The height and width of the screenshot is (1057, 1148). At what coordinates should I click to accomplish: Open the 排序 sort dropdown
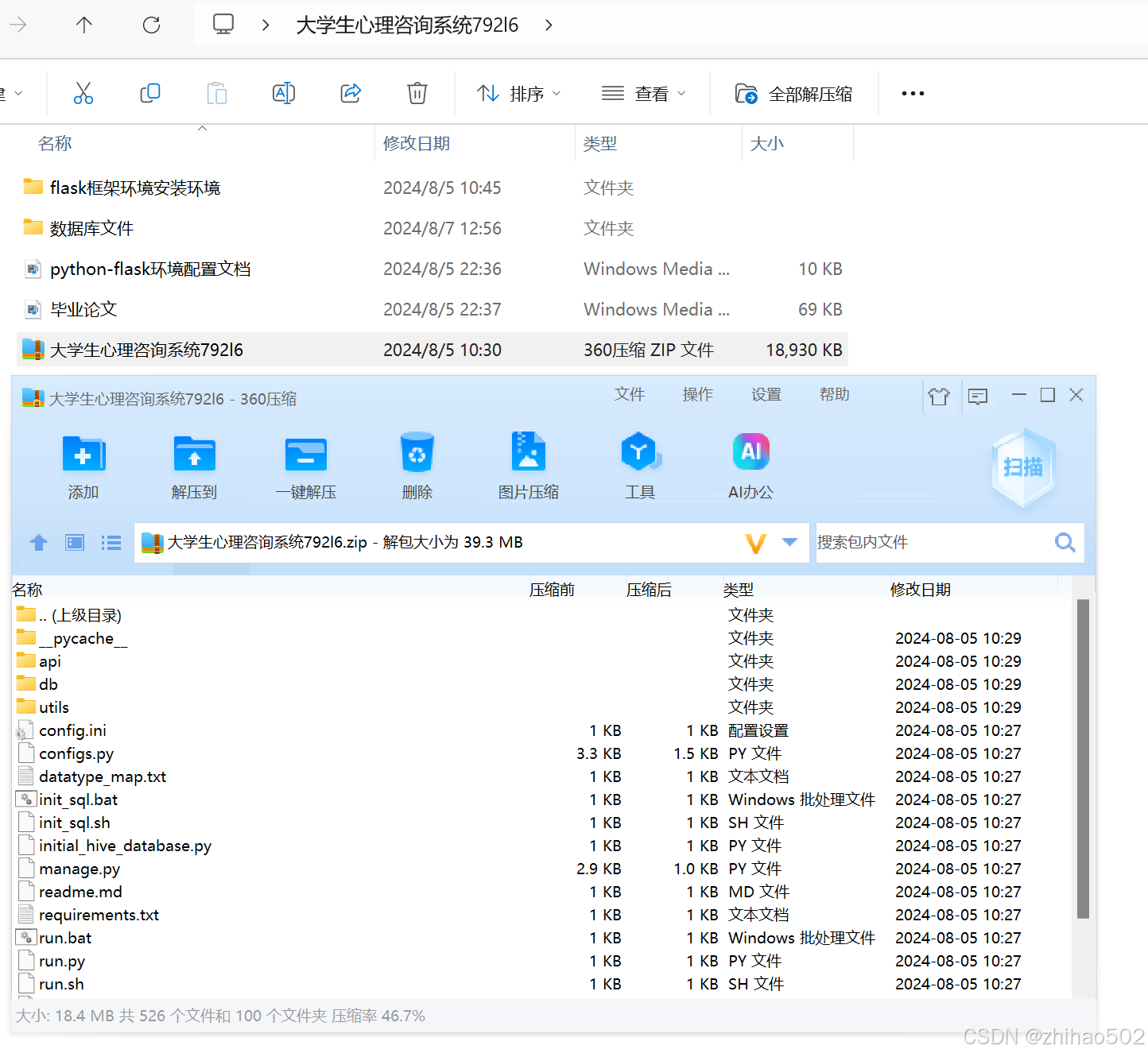tap(518, 93)
